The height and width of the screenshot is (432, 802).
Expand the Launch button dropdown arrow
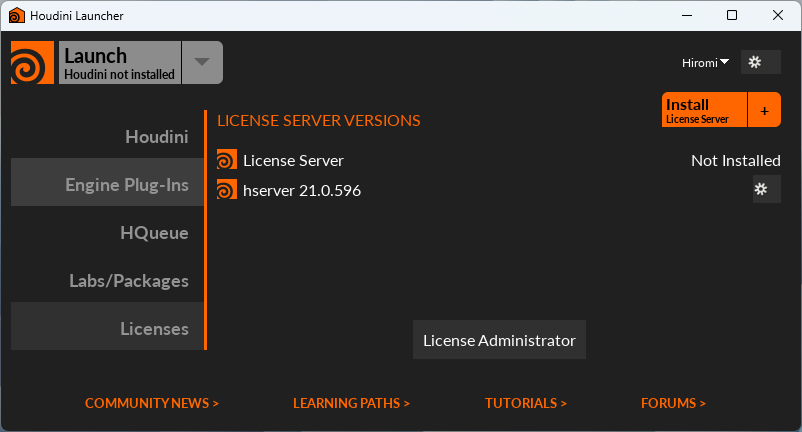pyautogui.click(x=202, y=62)
